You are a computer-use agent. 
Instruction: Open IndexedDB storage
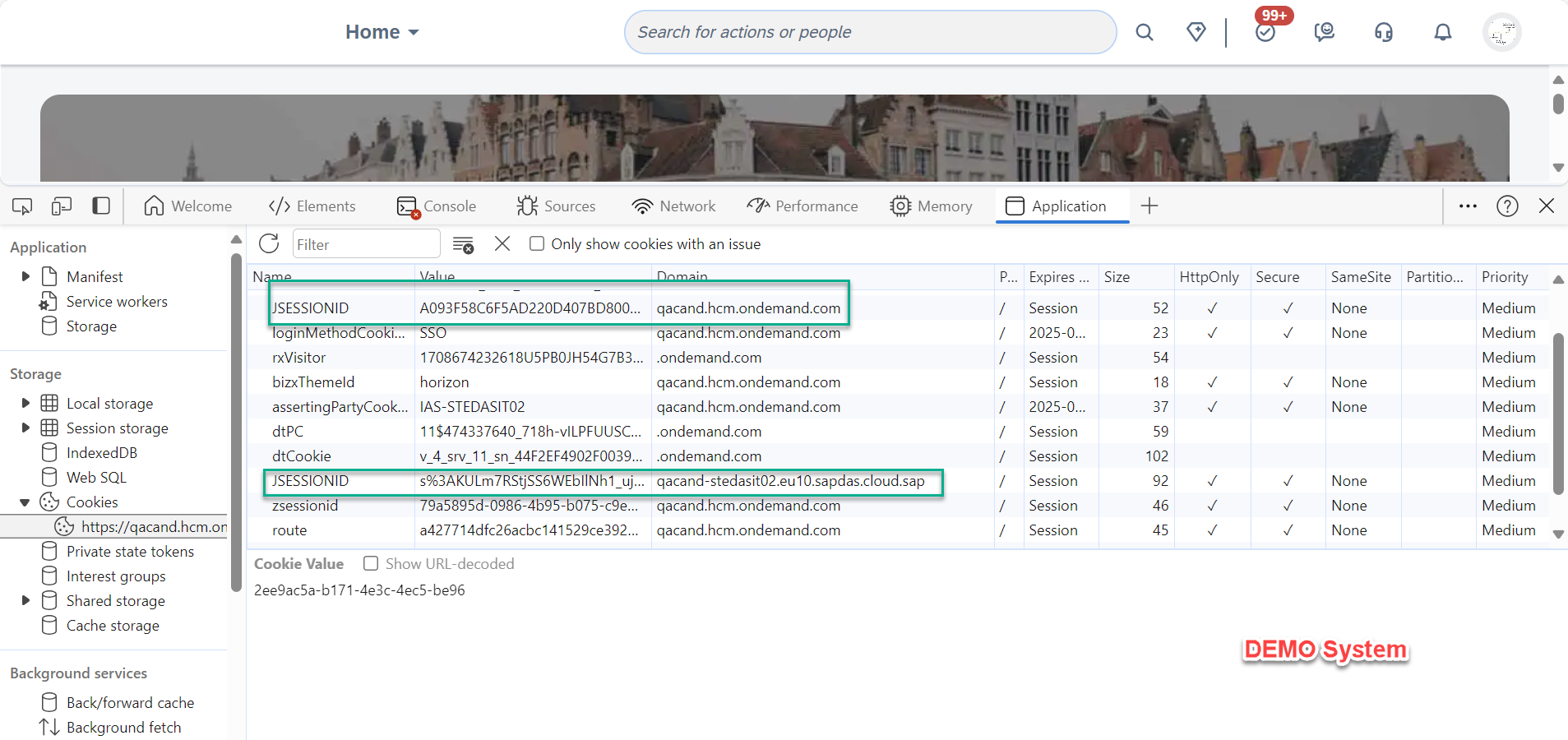tap(102, 452)
